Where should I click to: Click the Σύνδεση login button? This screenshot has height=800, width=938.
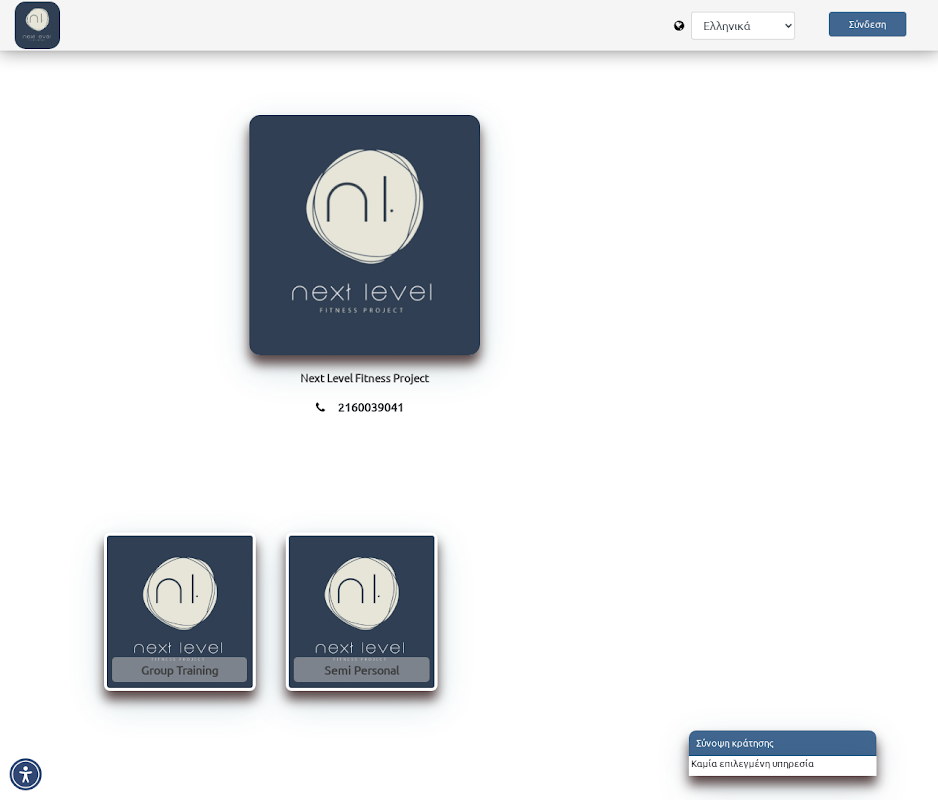tap(867, 25)
